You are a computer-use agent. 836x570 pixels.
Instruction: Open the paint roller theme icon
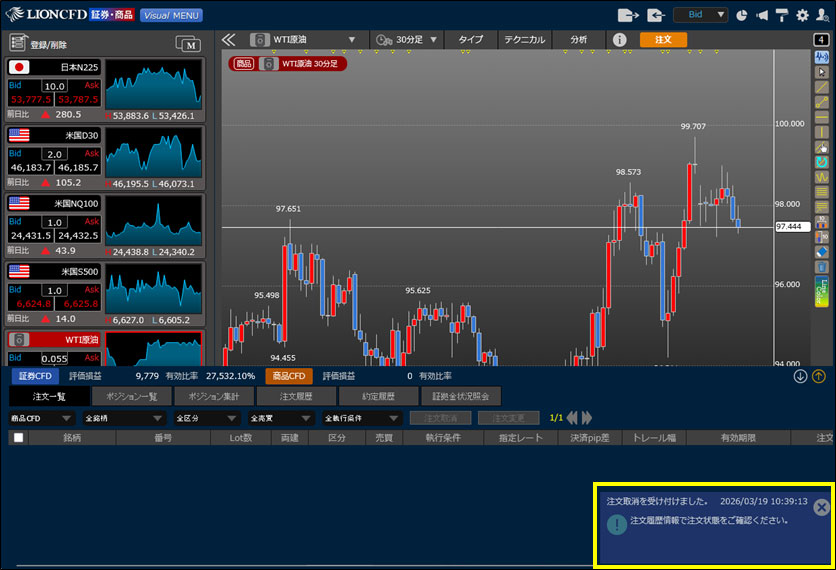pyautogui.click(x=782, y=15)
